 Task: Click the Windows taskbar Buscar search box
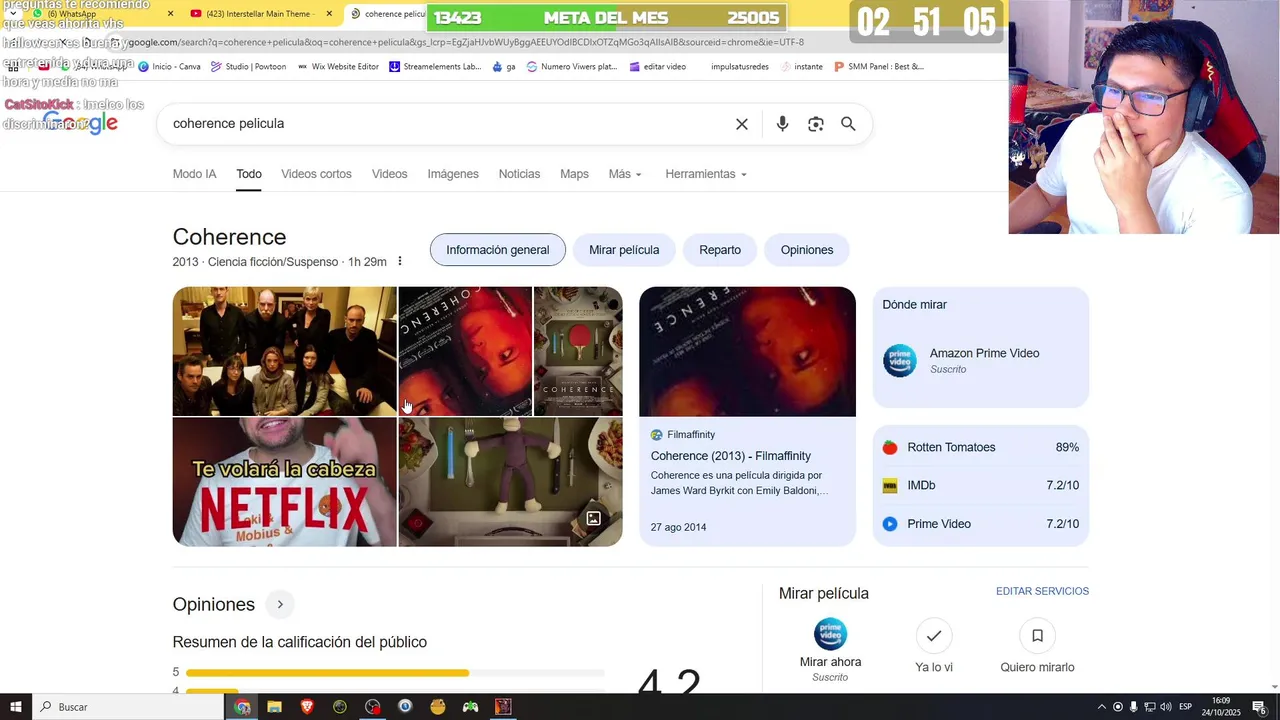coord(128,707)
